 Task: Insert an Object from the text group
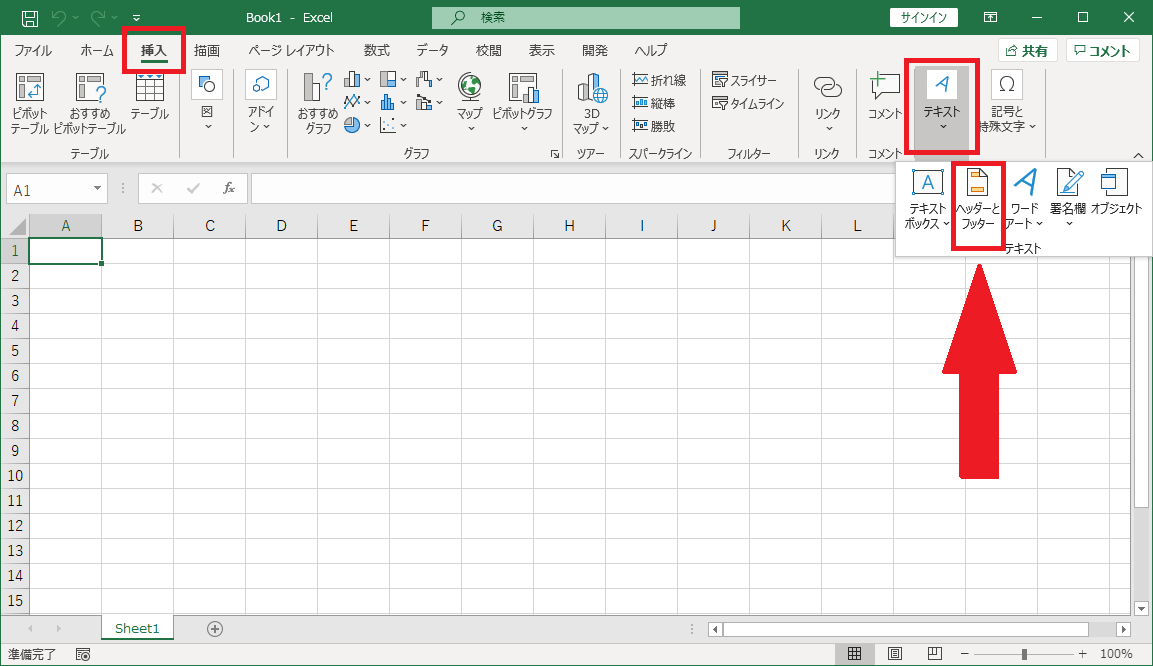pos(1115,185)
